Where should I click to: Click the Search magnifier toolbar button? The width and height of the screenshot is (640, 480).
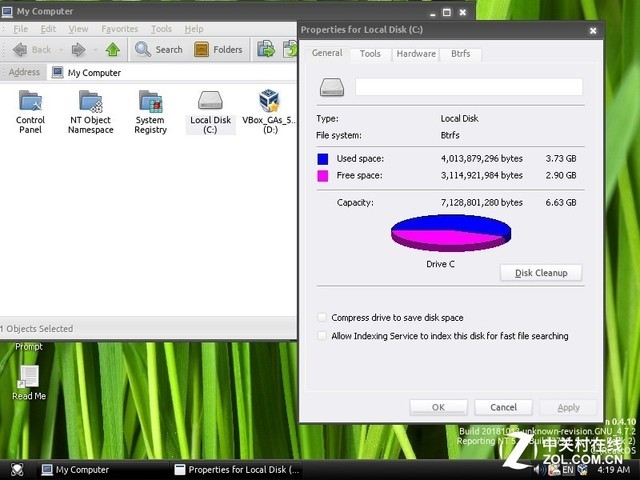point(159,50)
